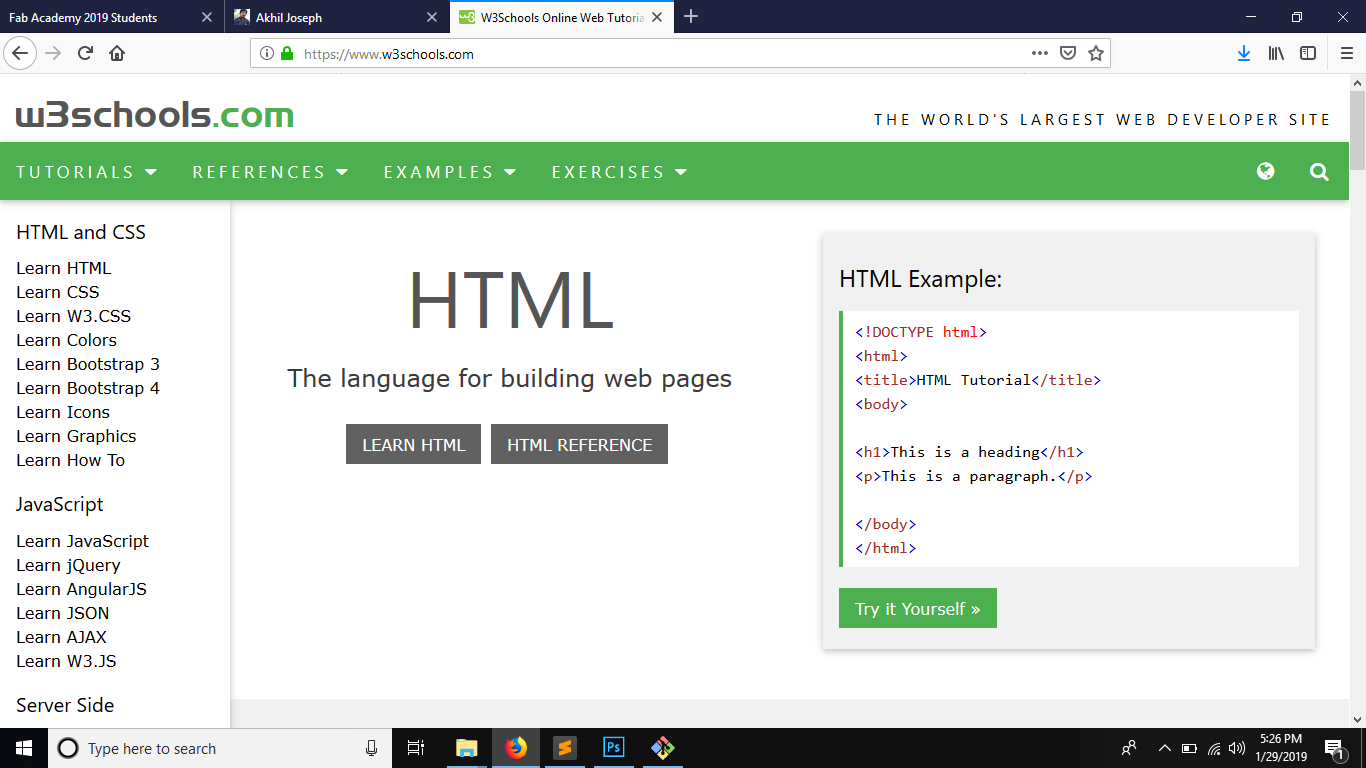Open the w3schools search icon
The width and height of the screenshot is (1366, 768).
[x=1319, y=172]
